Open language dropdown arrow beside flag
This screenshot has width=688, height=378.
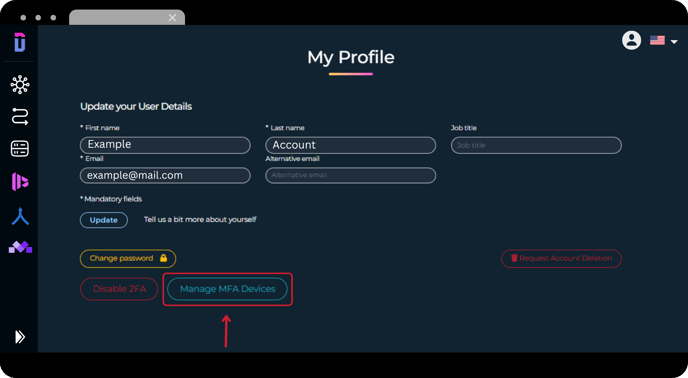(674, 42)
